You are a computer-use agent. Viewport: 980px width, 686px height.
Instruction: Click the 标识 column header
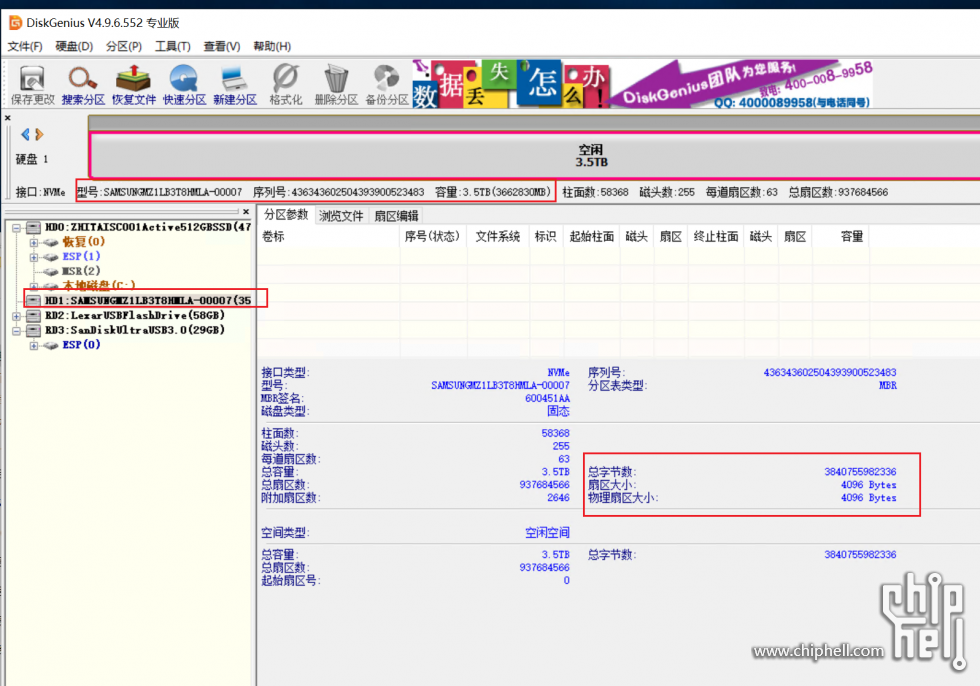tap(546, 236)
